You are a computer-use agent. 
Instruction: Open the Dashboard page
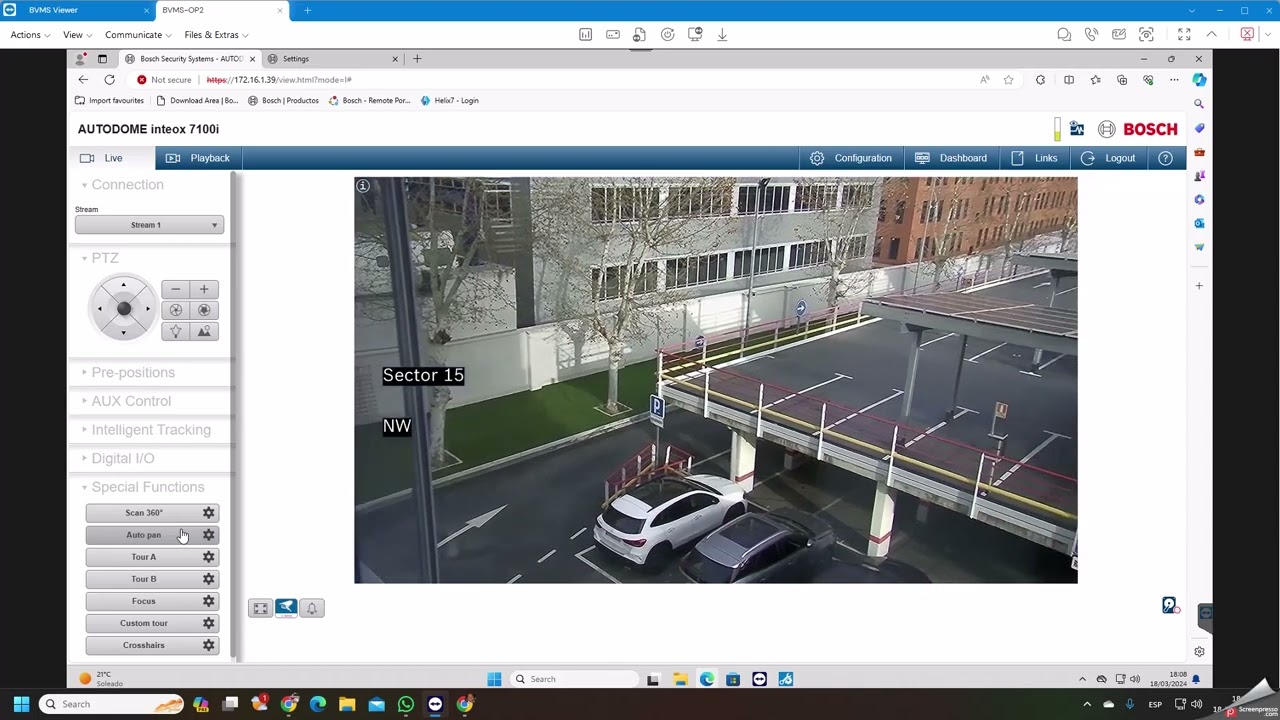[x=950, y=158]
